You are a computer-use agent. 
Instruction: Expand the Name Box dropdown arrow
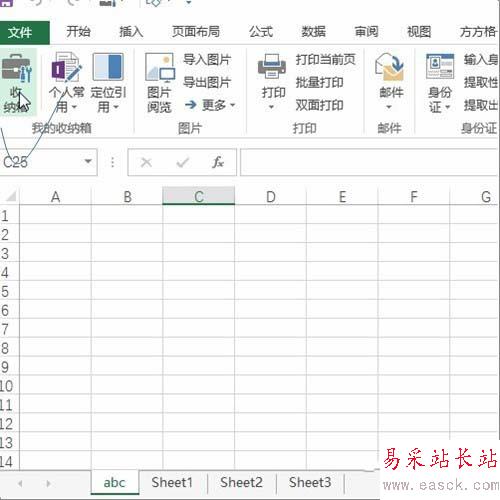pyautogui.click(x=88, y=162)
